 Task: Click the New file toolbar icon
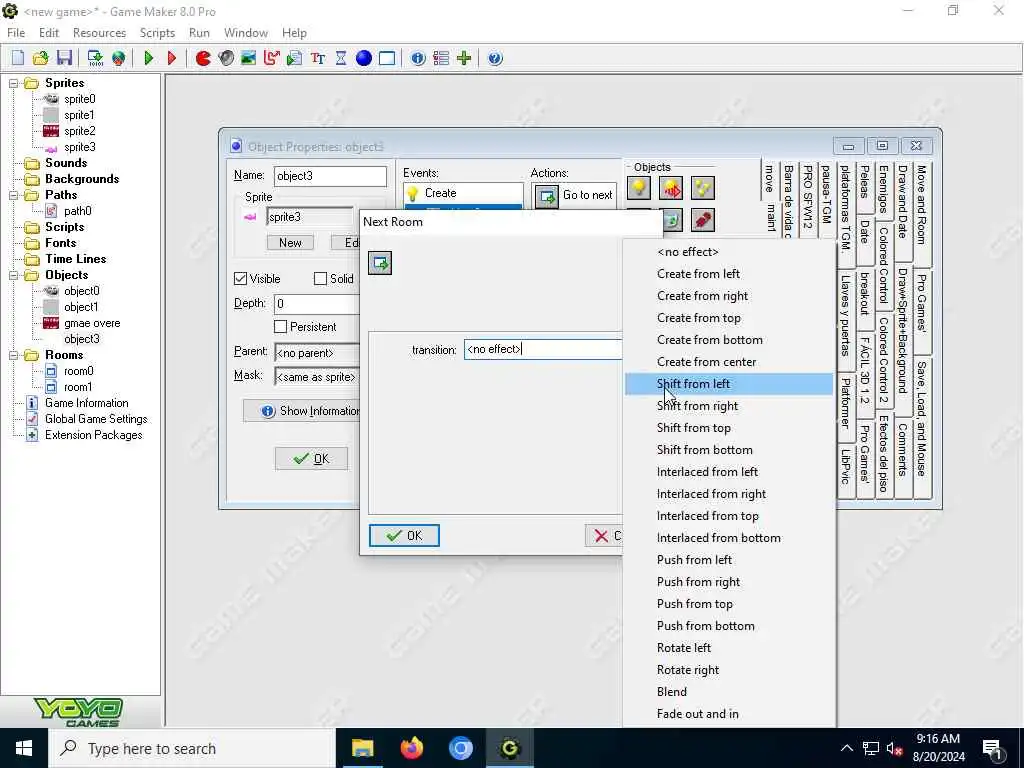pos(18,58)
